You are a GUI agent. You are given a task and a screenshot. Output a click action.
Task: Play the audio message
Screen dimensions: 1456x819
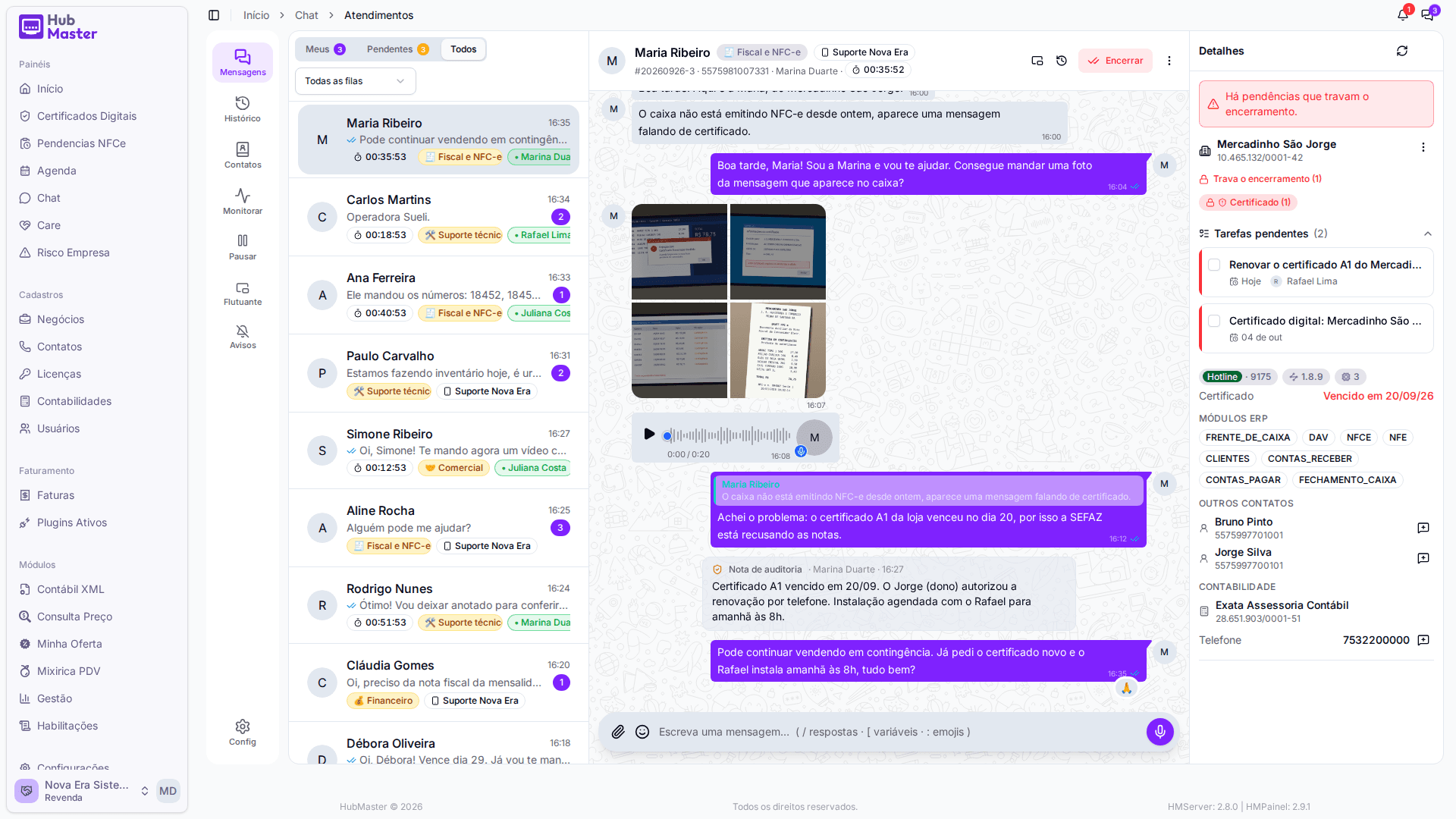click(649, 435)
